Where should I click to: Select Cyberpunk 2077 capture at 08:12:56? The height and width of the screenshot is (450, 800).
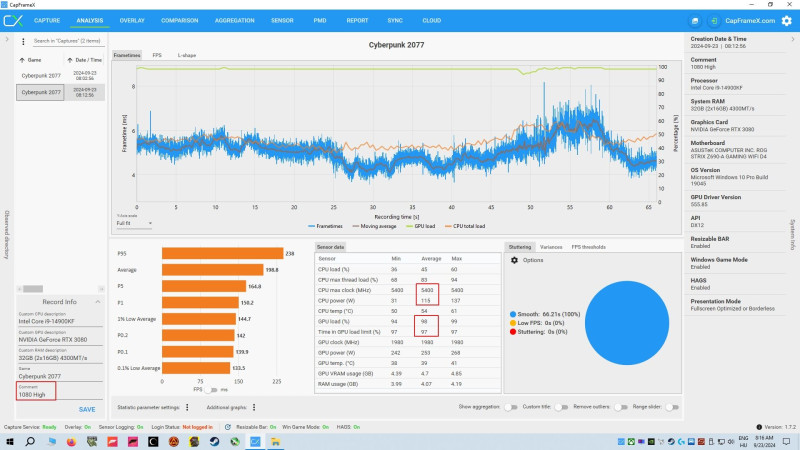coord(60,92)
